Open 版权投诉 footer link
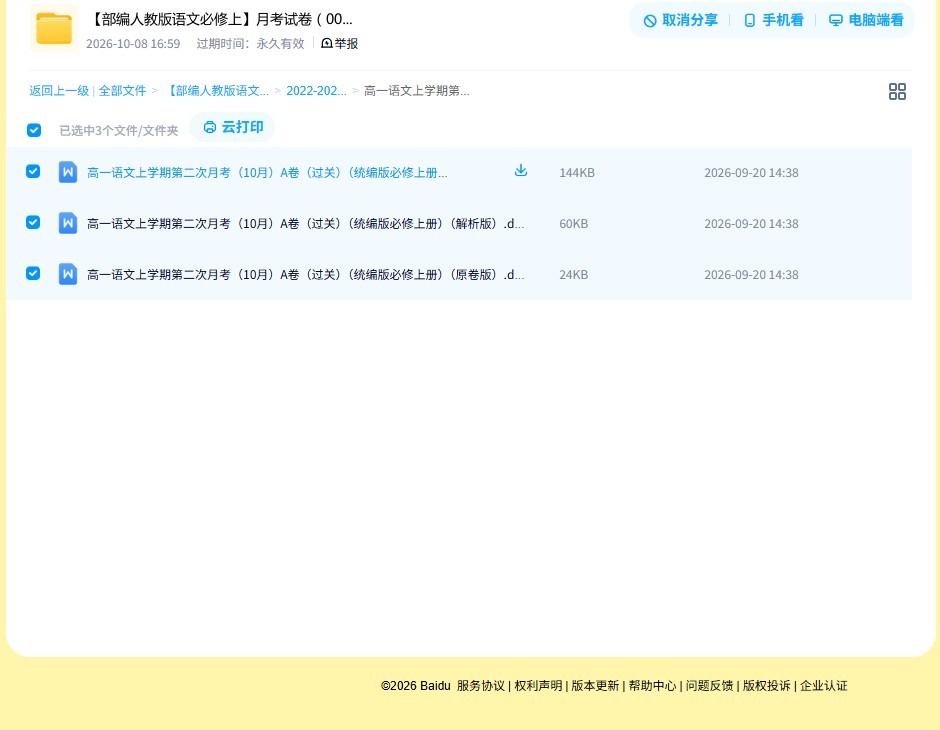The image size is (940, 730). 766,686
